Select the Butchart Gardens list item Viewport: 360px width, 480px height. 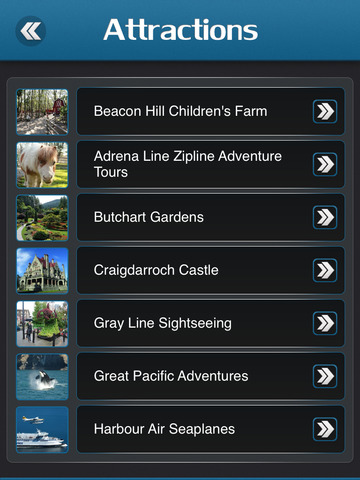coord(211,217)
